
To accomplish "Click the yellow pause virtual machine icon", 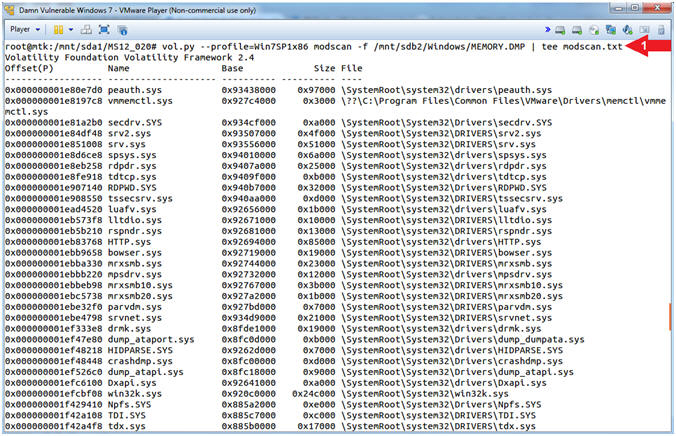I will pos(59,30).
